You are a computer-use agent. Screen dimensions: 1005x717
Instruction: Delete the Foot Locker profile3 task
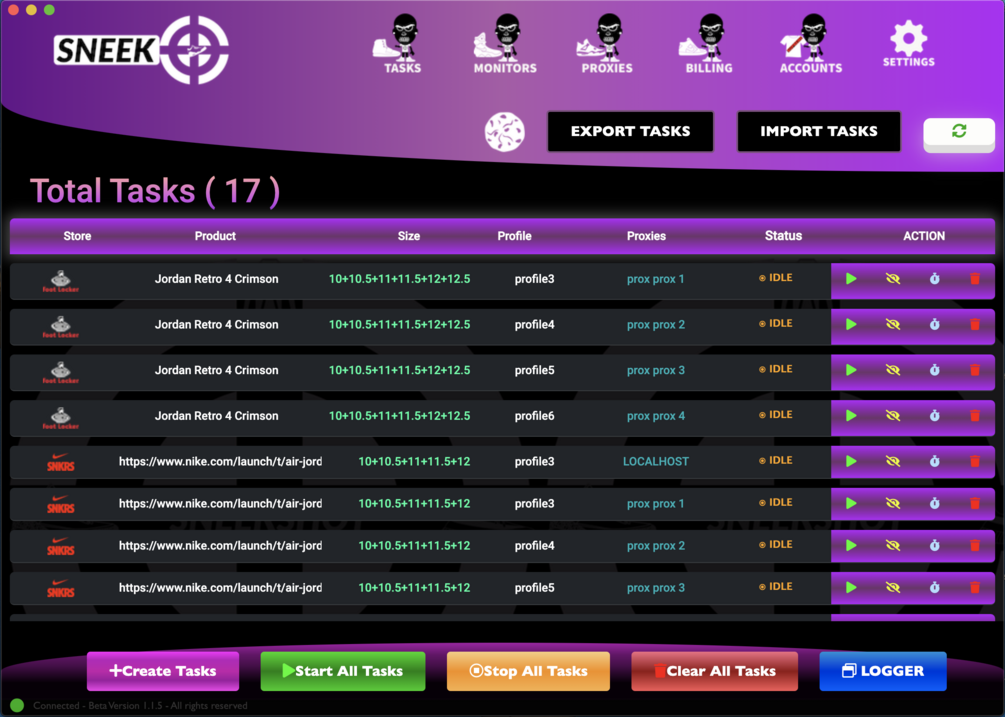coord(975,279)
